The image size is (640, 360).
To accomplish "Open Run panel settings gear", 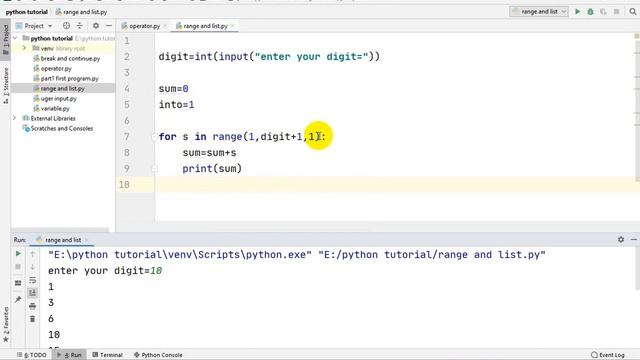I will [x=621, y=240].
